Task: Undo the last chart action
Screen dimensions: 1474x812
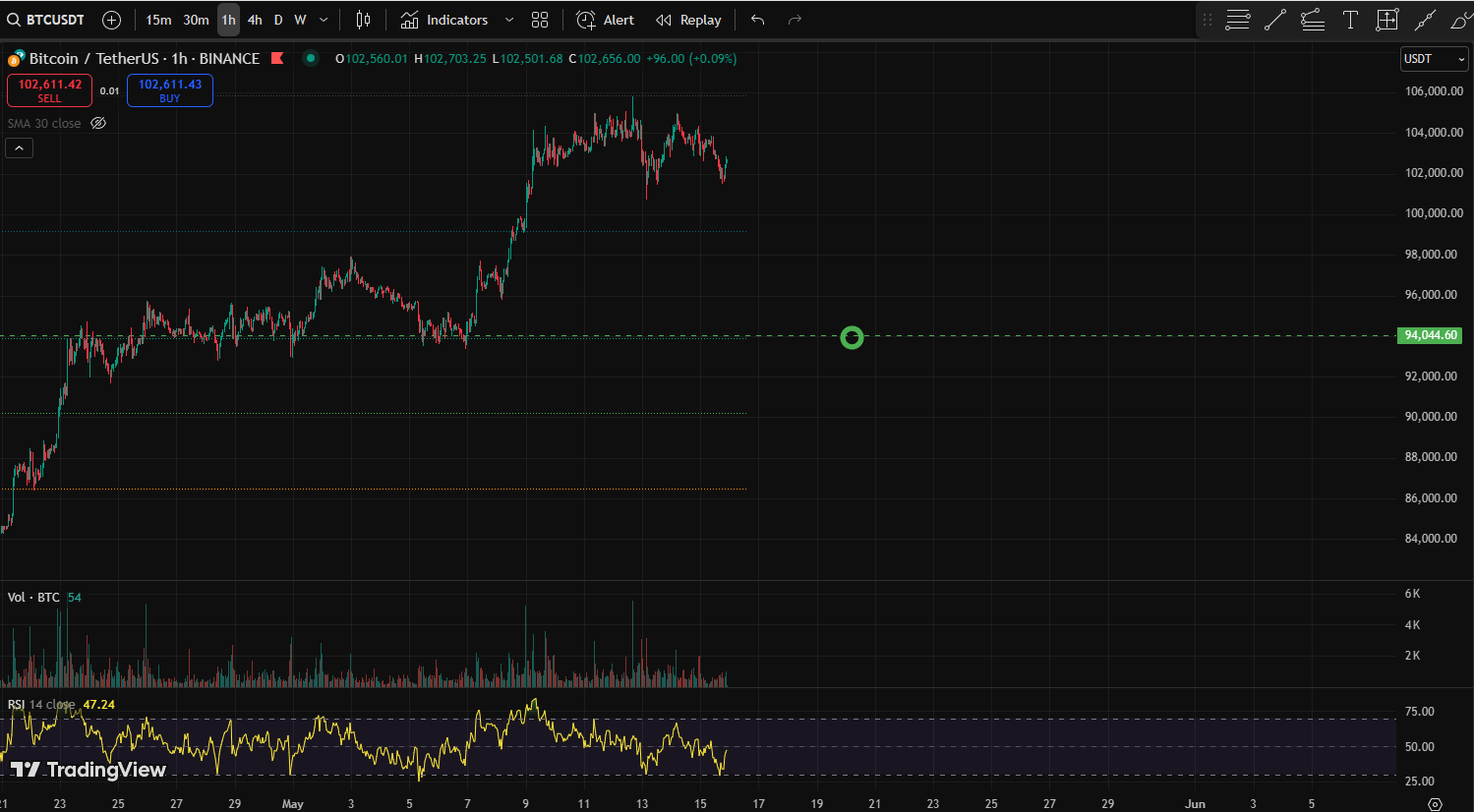Action: 757,20
